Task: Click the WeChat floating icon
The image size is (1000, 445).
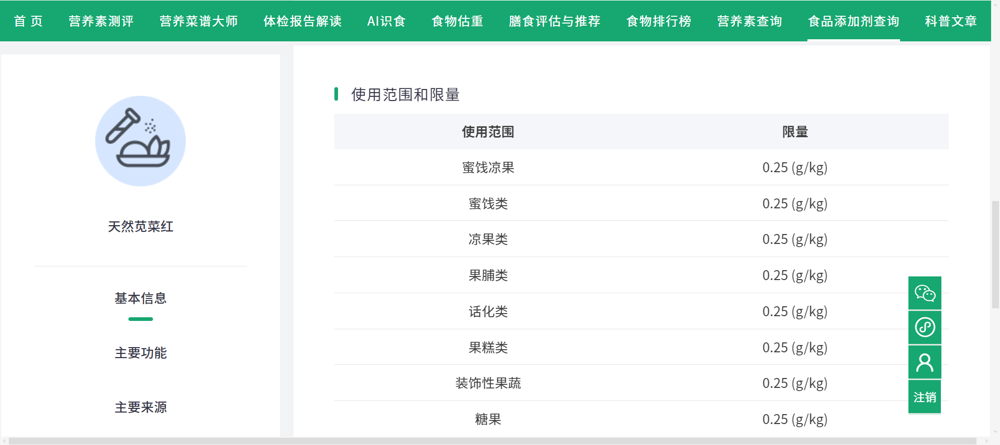Action: click(x=925, y=293)
